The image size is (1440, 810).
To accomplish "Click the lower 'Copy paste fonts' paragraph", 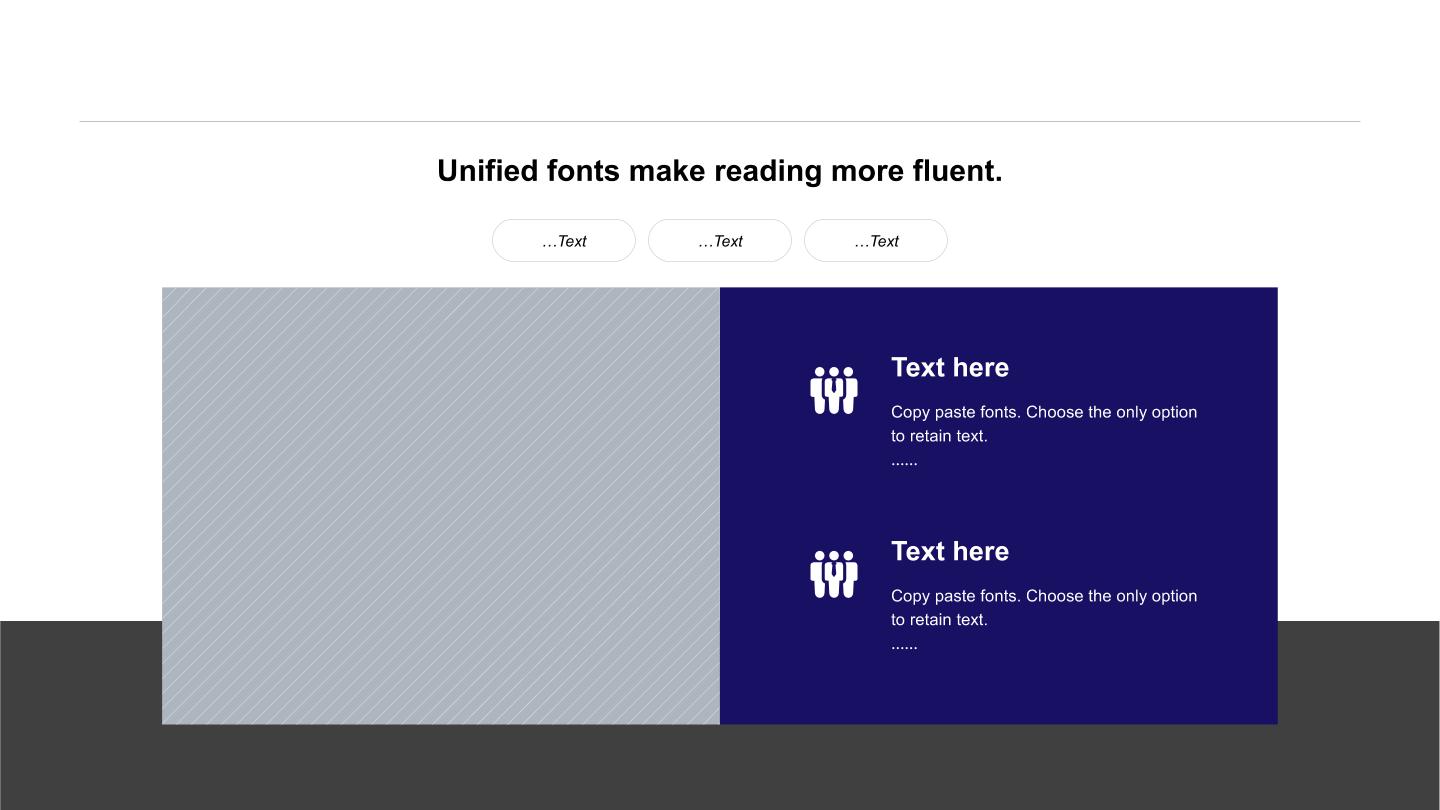I will pos(1044,620).
